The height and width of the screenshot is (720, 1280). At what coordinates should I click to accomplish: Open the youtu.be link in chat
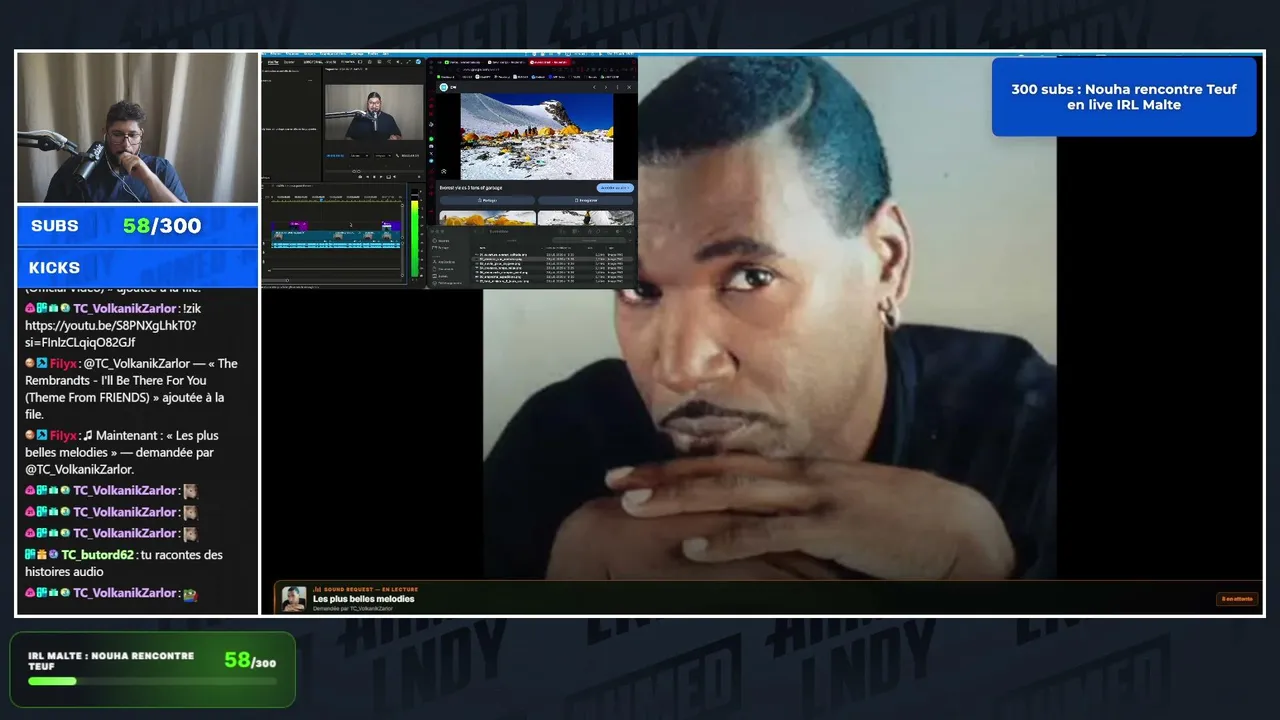(110, 334)
